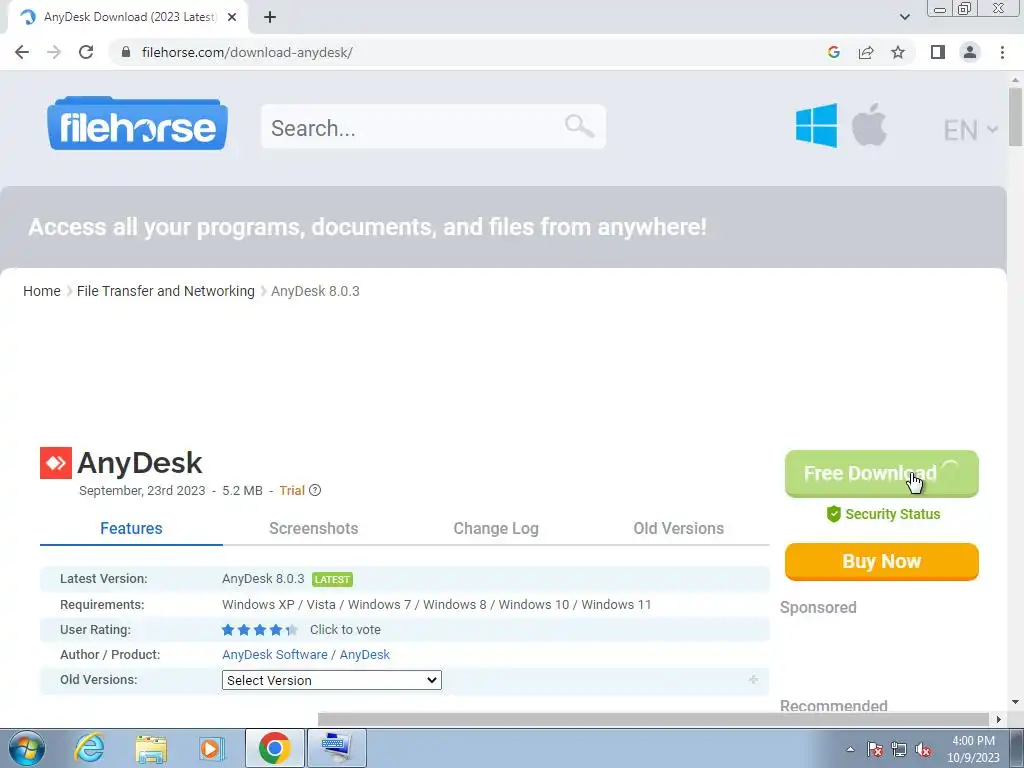Click the AnyDesk 8.0.3 breadcrumb text
The width and height of the screenshot is (1024, 768).
point(315,291)
